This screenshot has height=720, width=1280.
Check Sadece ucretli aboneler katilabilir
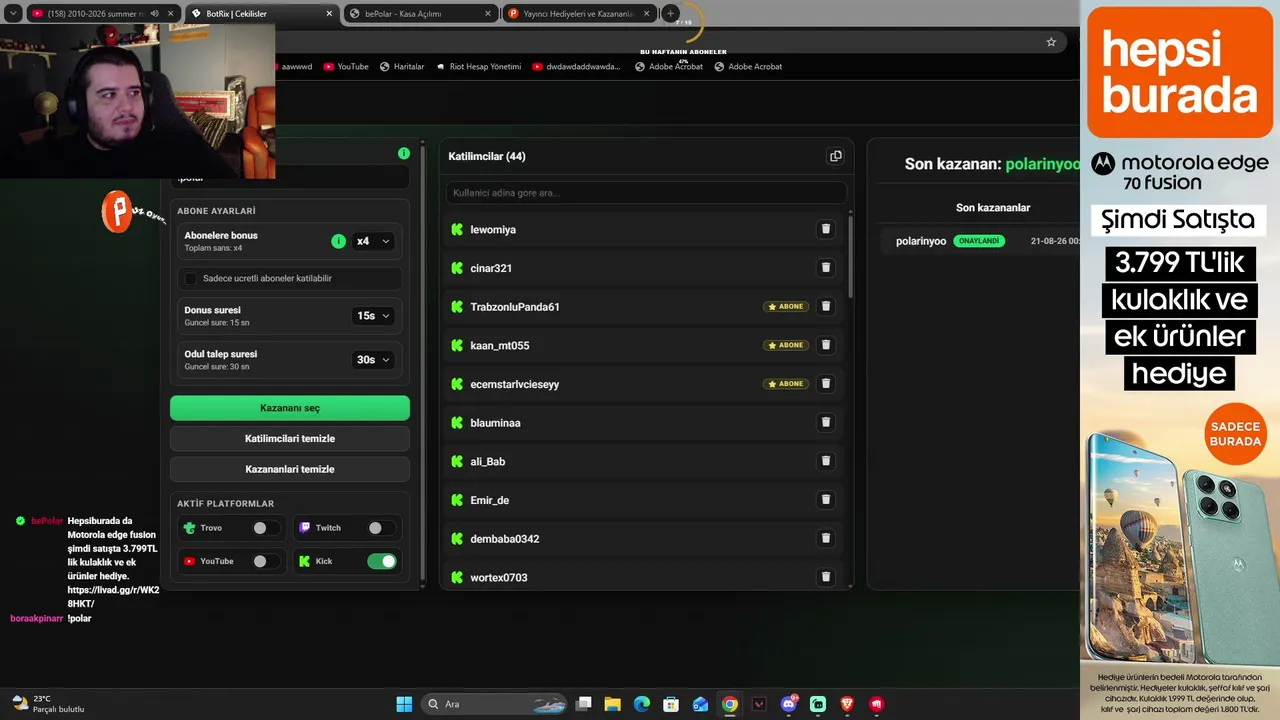click(191, 278)
